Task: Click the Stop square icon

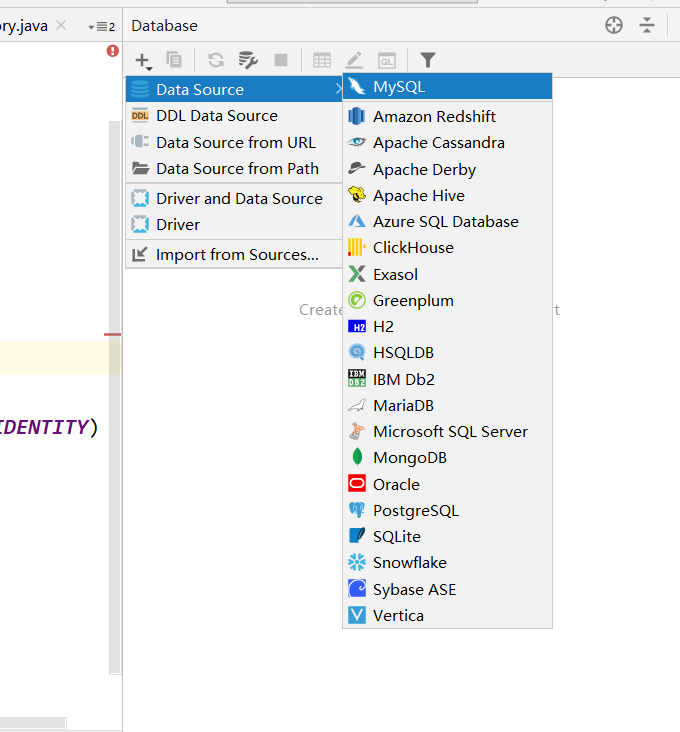Action: pyautogui.click(x=281, y=60)
